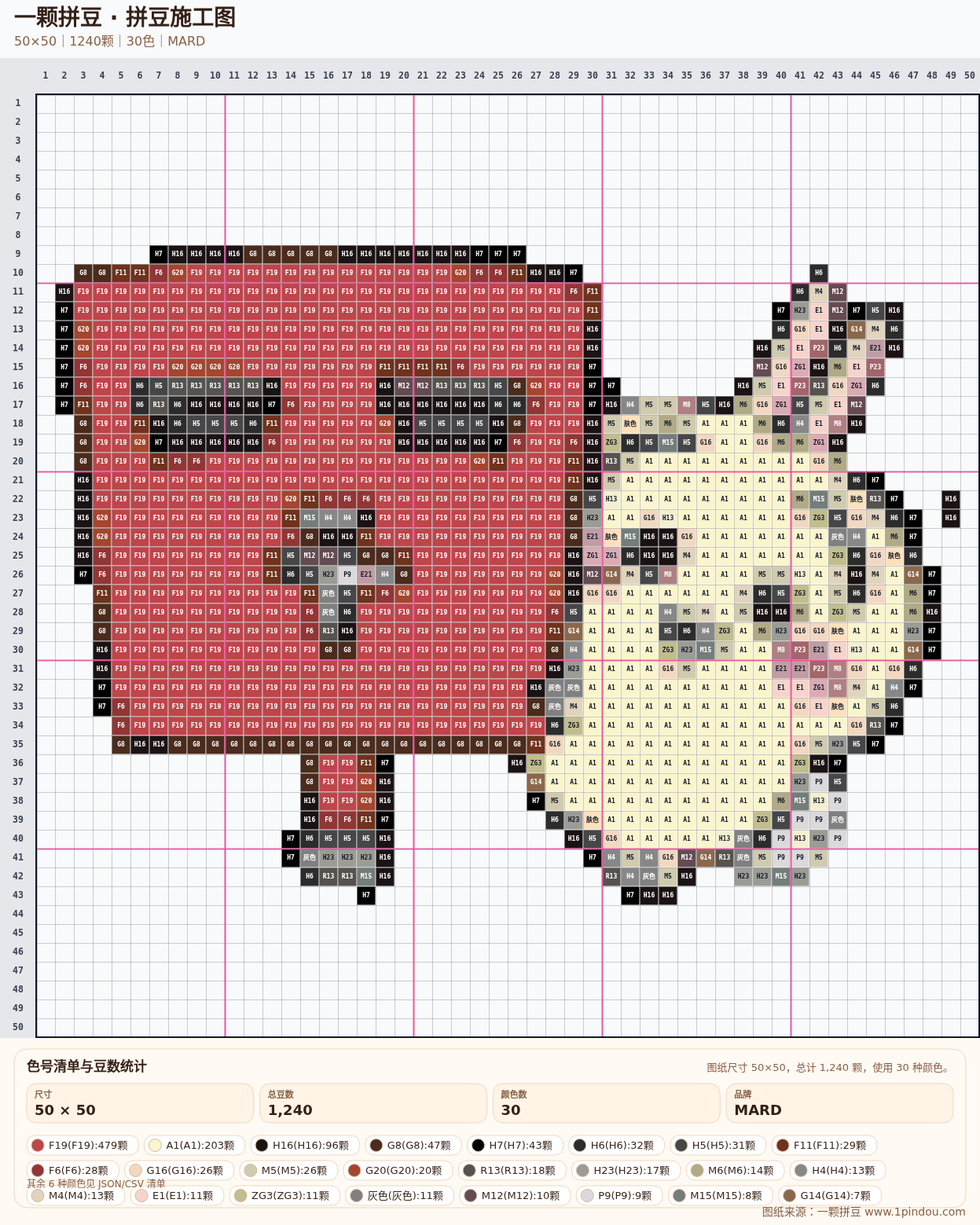Screen dimensions: 980x1225
Task: Click row header number 50
Action: coord(18,1027)
